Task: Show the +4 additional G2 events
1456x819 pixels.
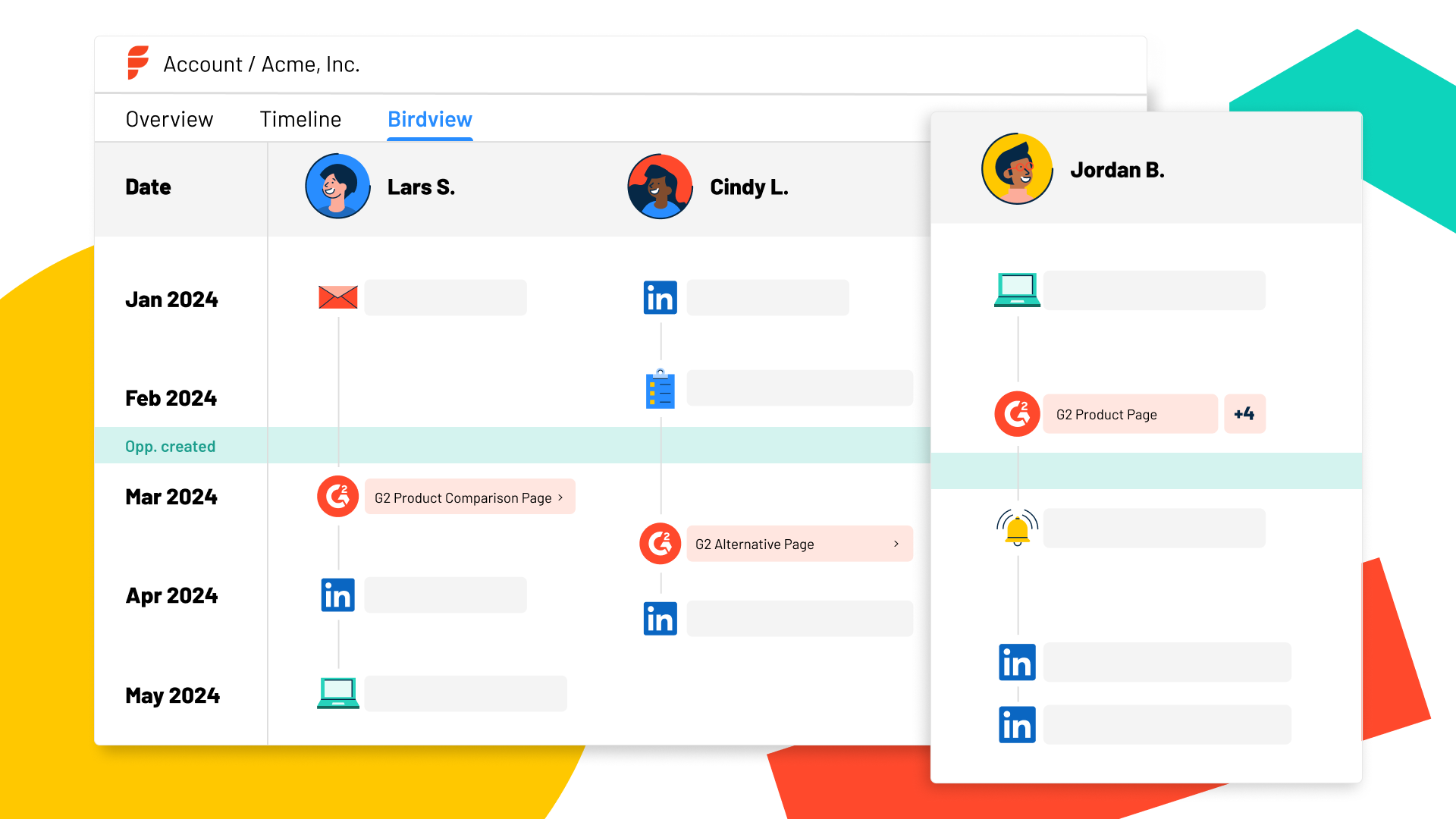Action: tap(1244, 414)
